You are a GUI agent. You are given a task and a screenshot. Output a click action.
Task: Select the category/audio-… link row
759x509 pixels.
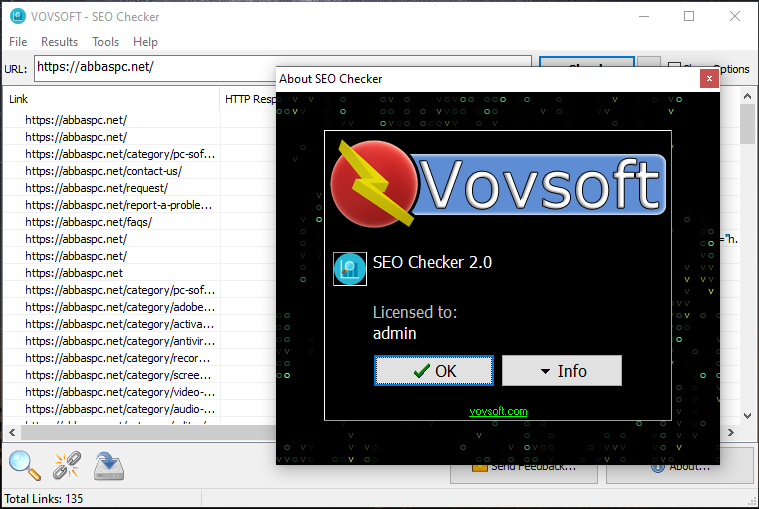pyautogui.click(x=120, y=409)
